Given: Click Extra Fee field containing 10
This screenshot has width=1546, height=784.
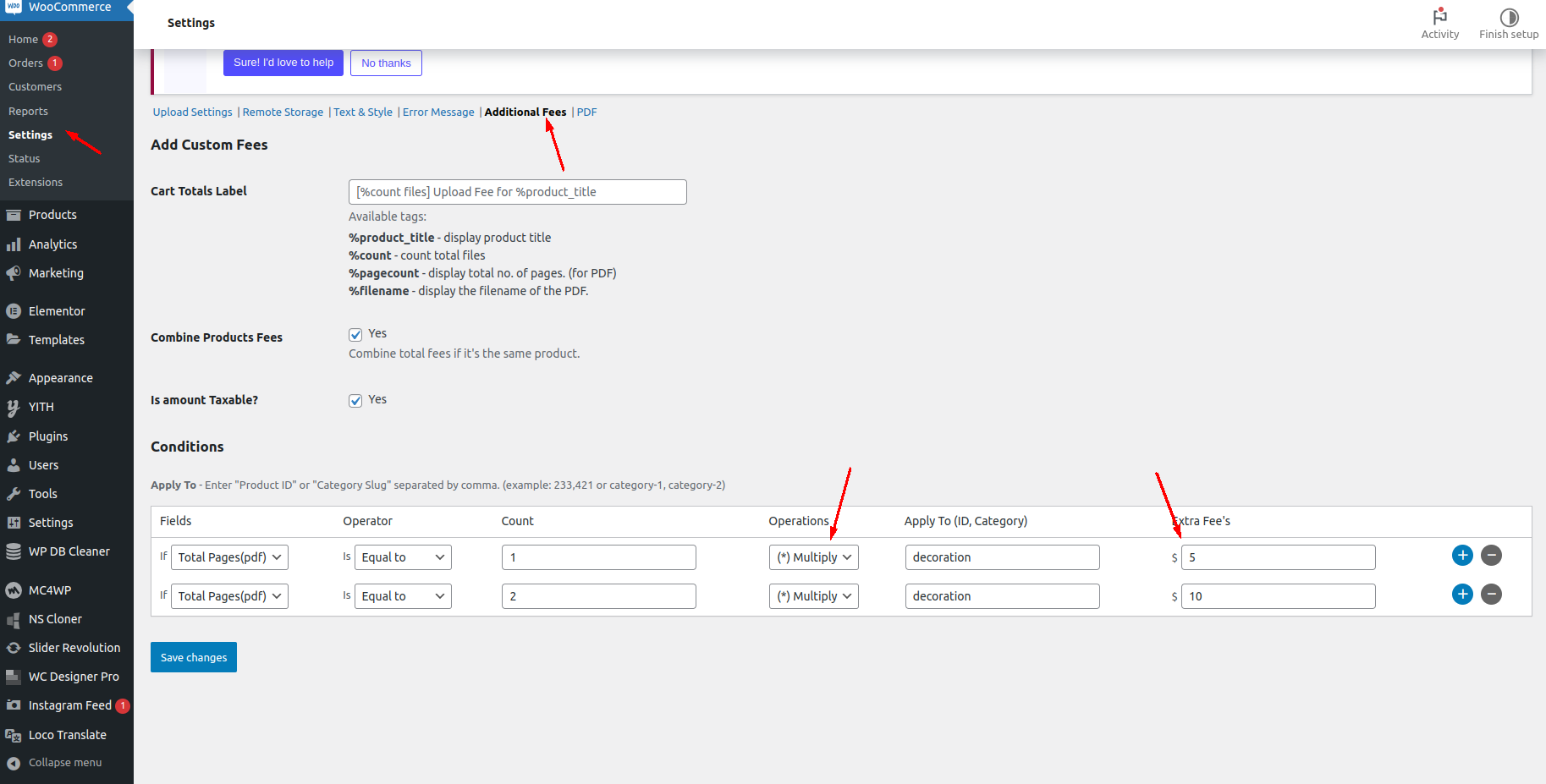Looking at the screenshot, I should pyautogui.click(x=1278, y=596).
